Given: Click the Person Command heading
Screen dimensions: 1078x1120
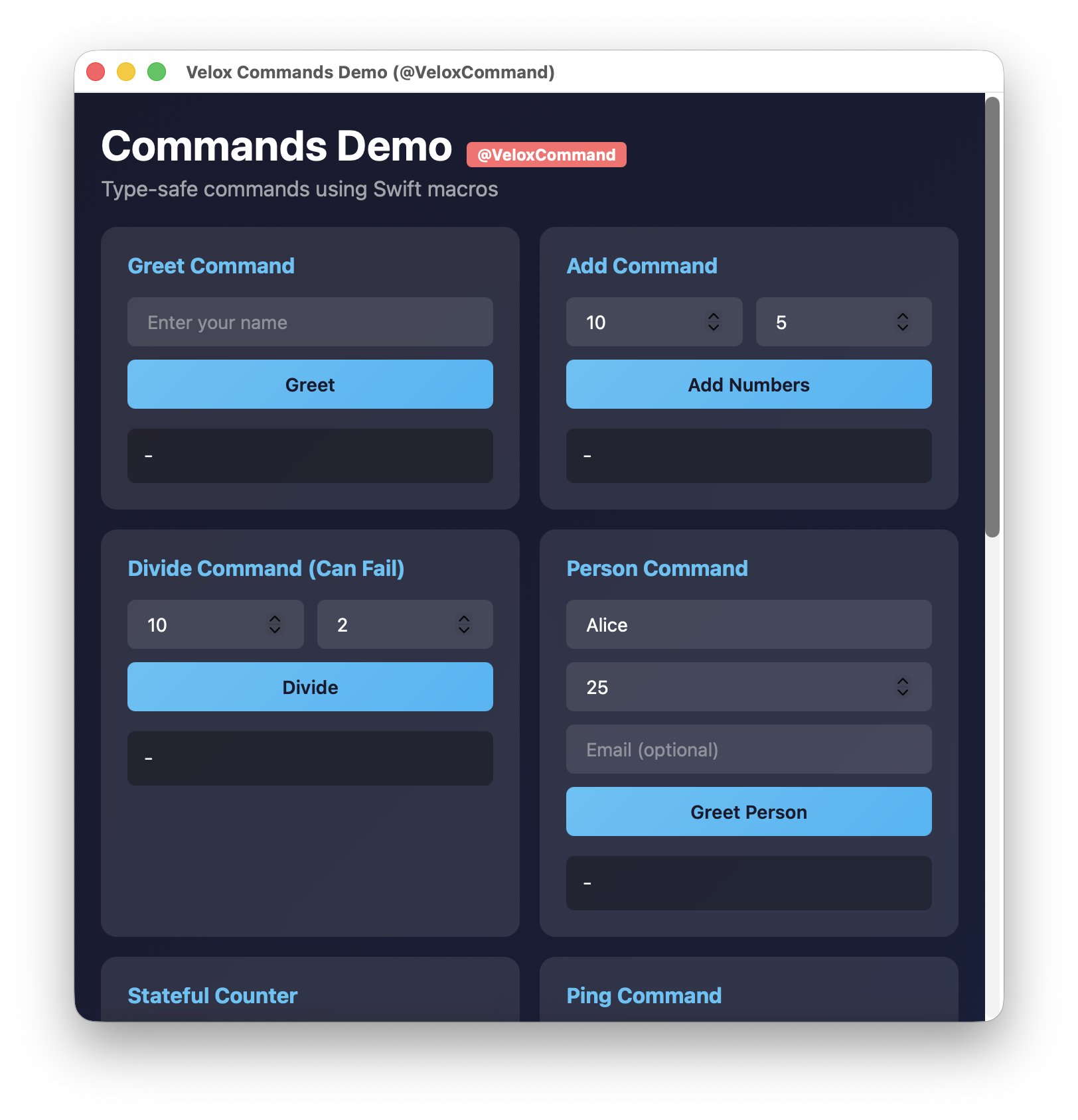Looking at the screenshot, I should (x=657, y=569).
